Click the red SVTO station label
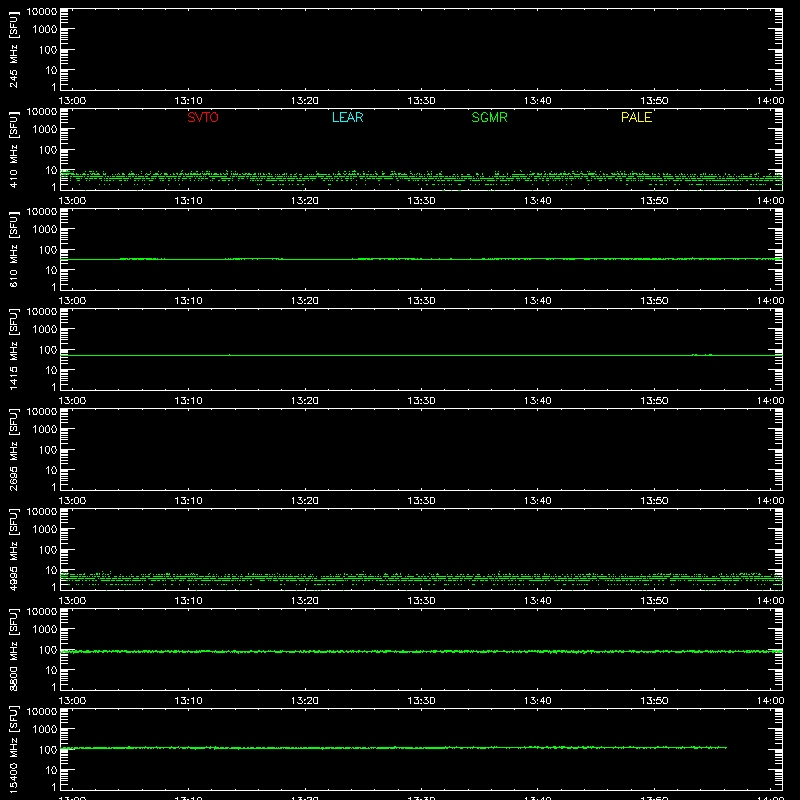The image size is (800, 800). click(203, 117)
